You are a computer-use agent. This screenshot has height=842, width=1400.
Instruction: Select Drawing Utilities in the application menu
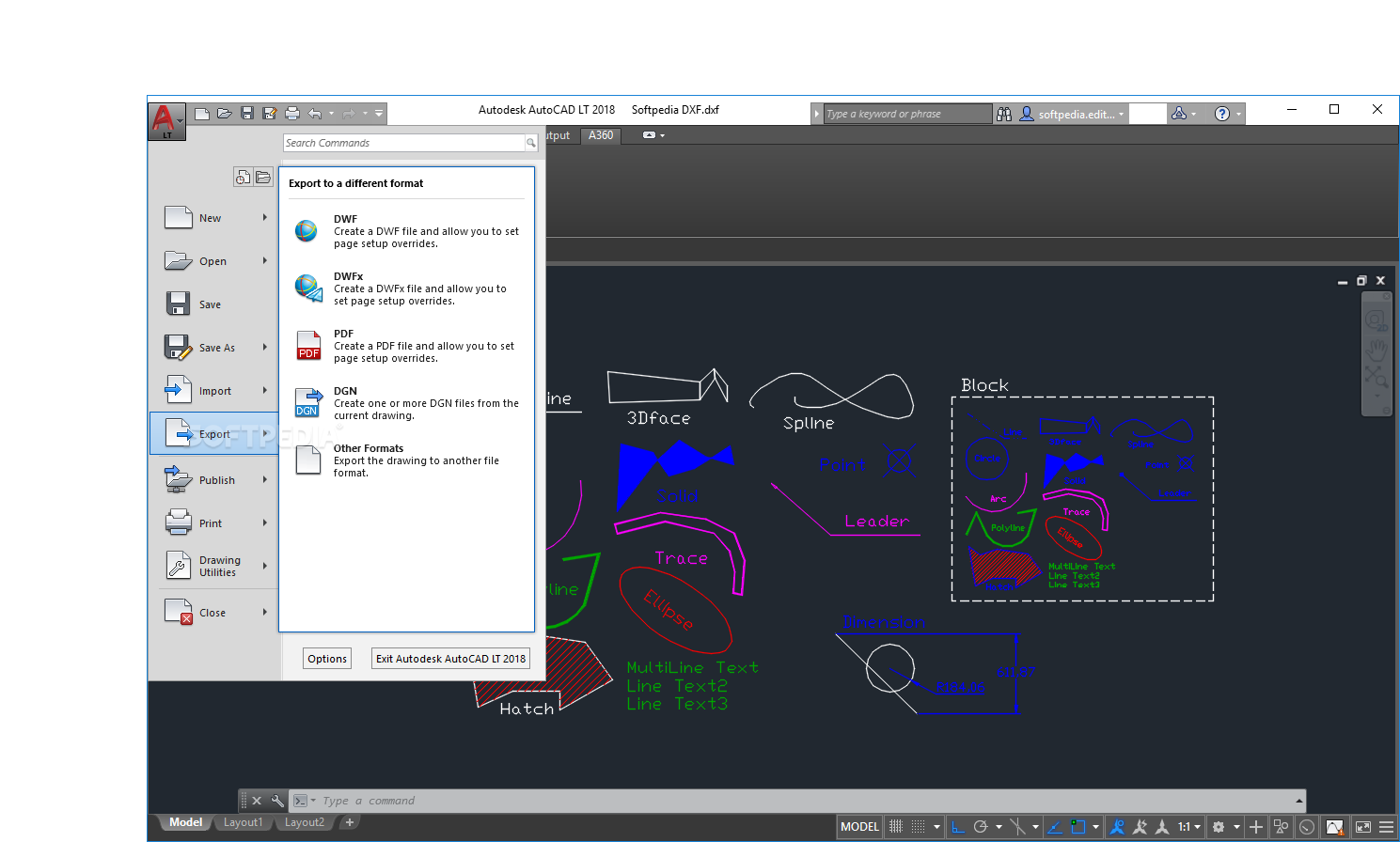[x=215, y=566]
